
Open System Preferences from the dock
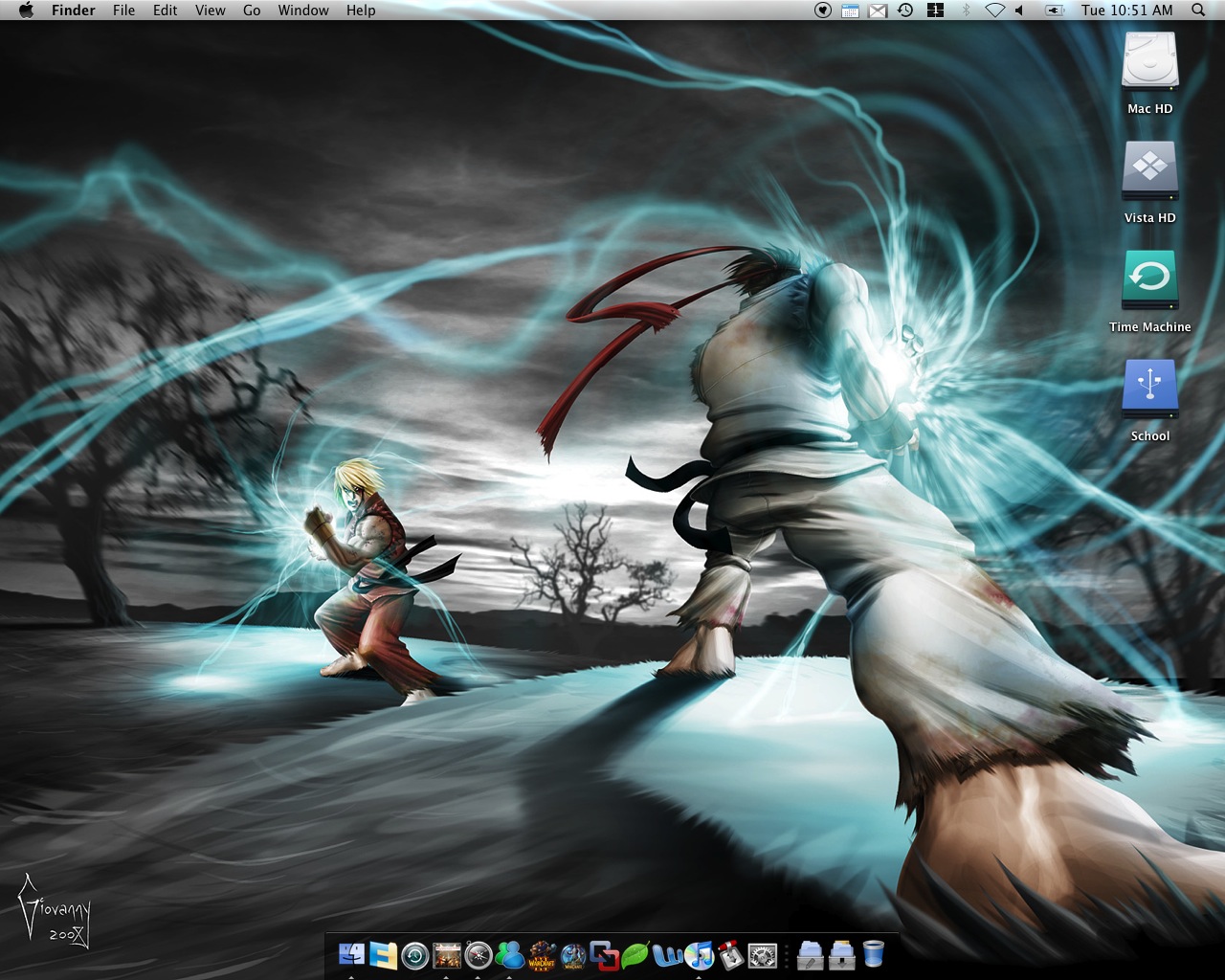(763, 954)
